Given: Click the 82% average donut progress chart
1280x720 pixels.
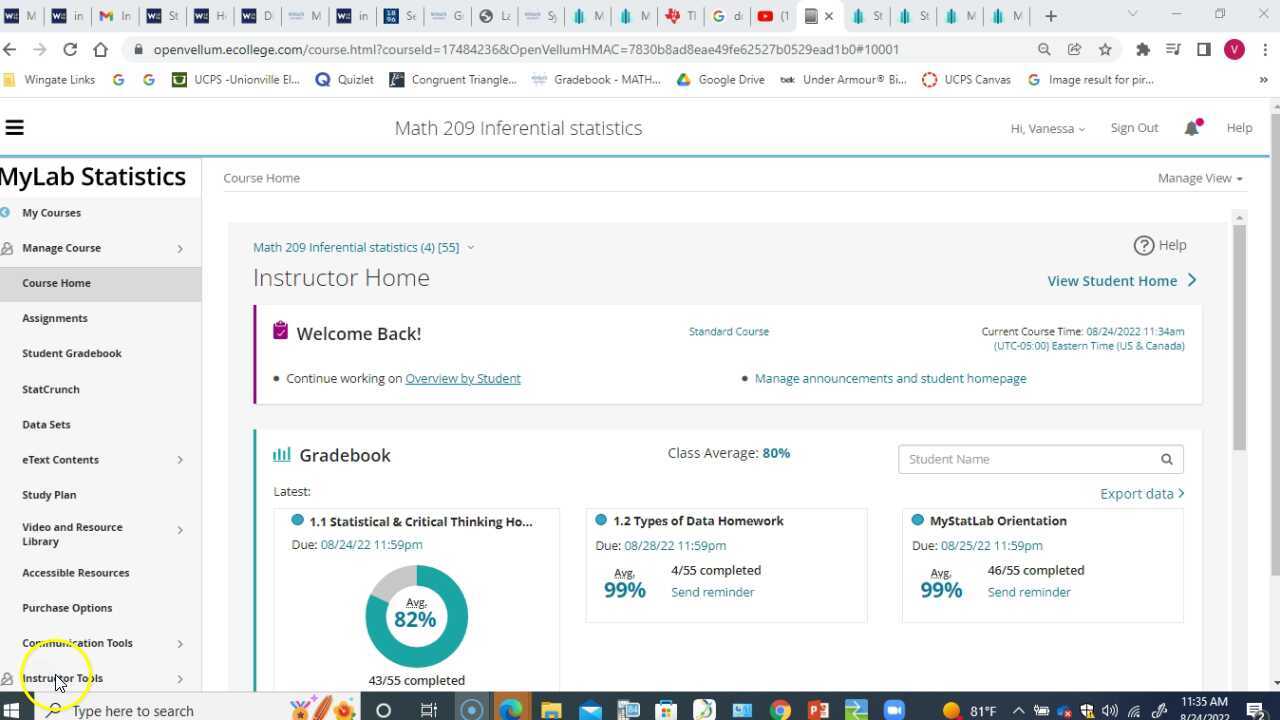Looking at the screenshot, I should [416, 617].
